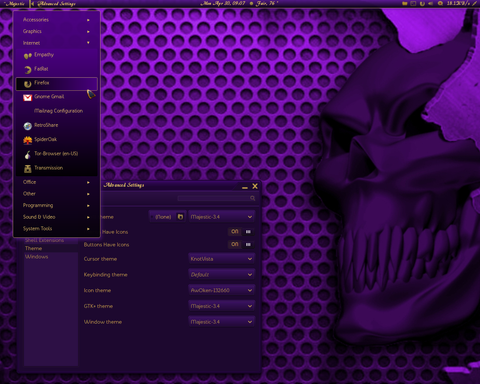Open the Office submenu
The width and height of the screenshot is (480, 384).
coord(57,182)
